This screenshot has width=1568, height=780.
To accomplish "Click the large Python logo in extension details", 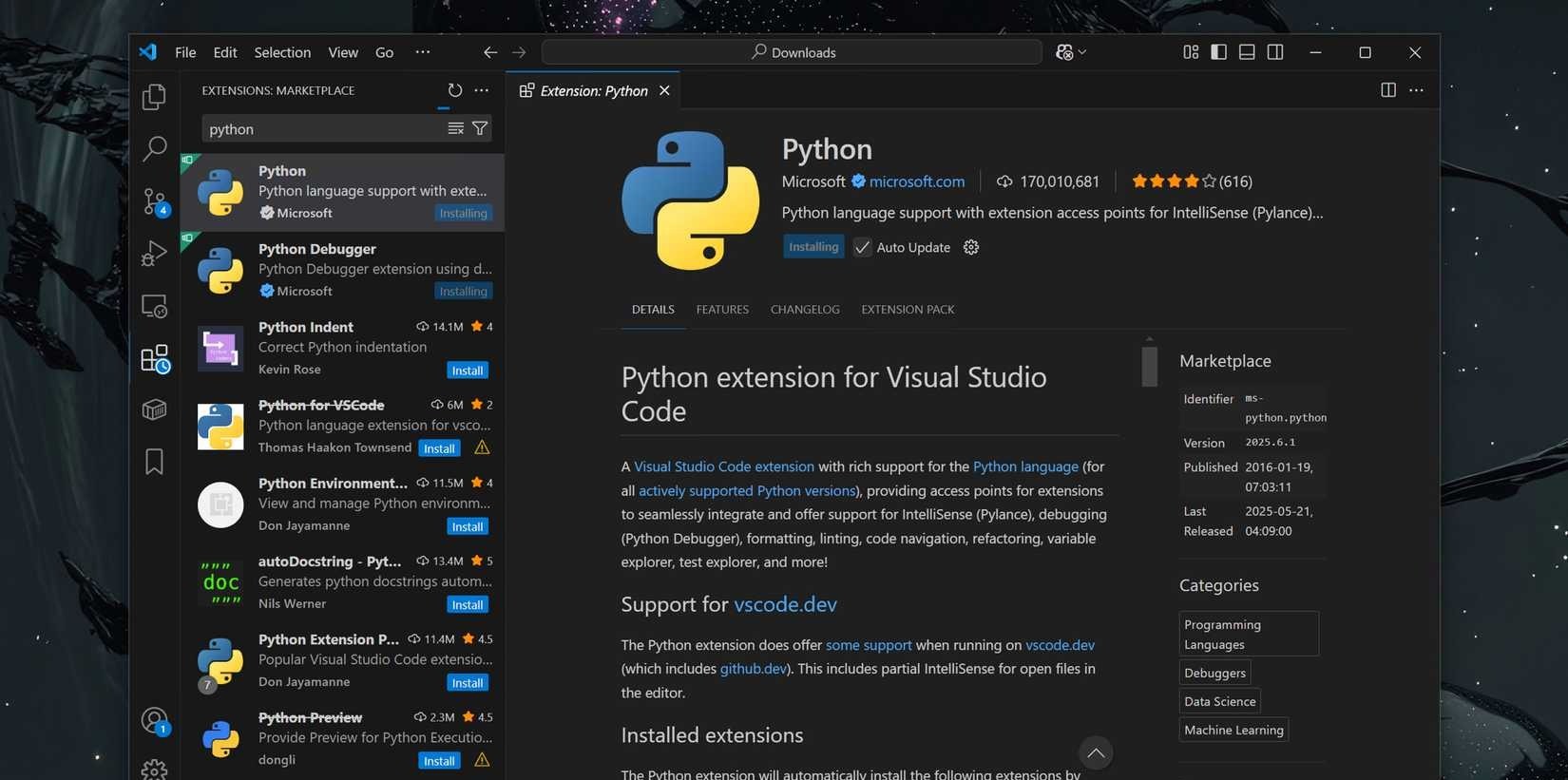I will (691, 200).
